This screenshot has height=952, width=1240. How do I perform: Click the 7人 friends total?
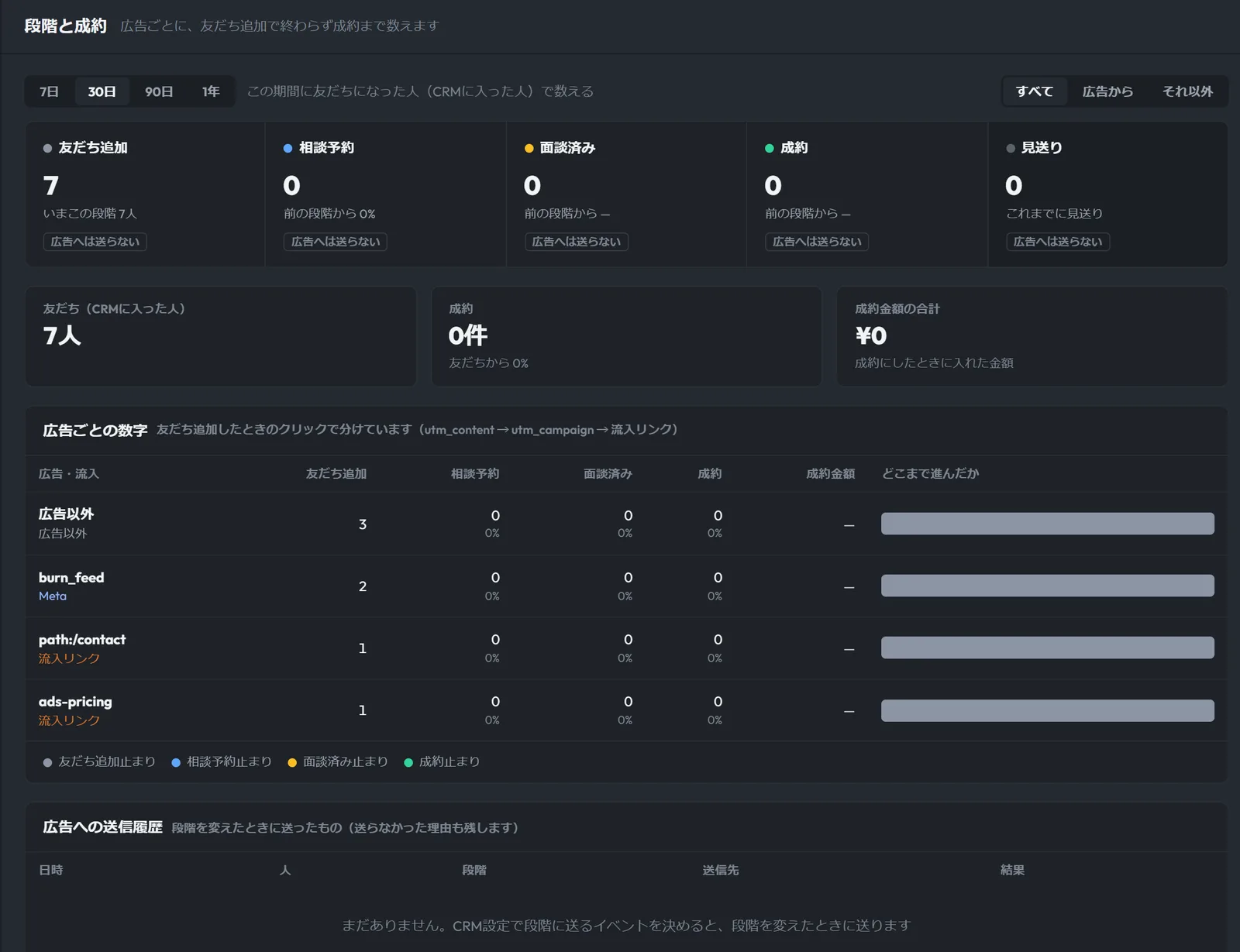tap(62, 335)
